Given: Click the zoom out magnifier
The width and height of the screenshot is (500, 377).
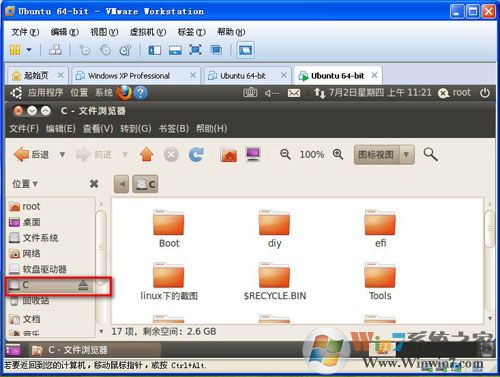Looking at the screenshot, I should click(285, 154).
